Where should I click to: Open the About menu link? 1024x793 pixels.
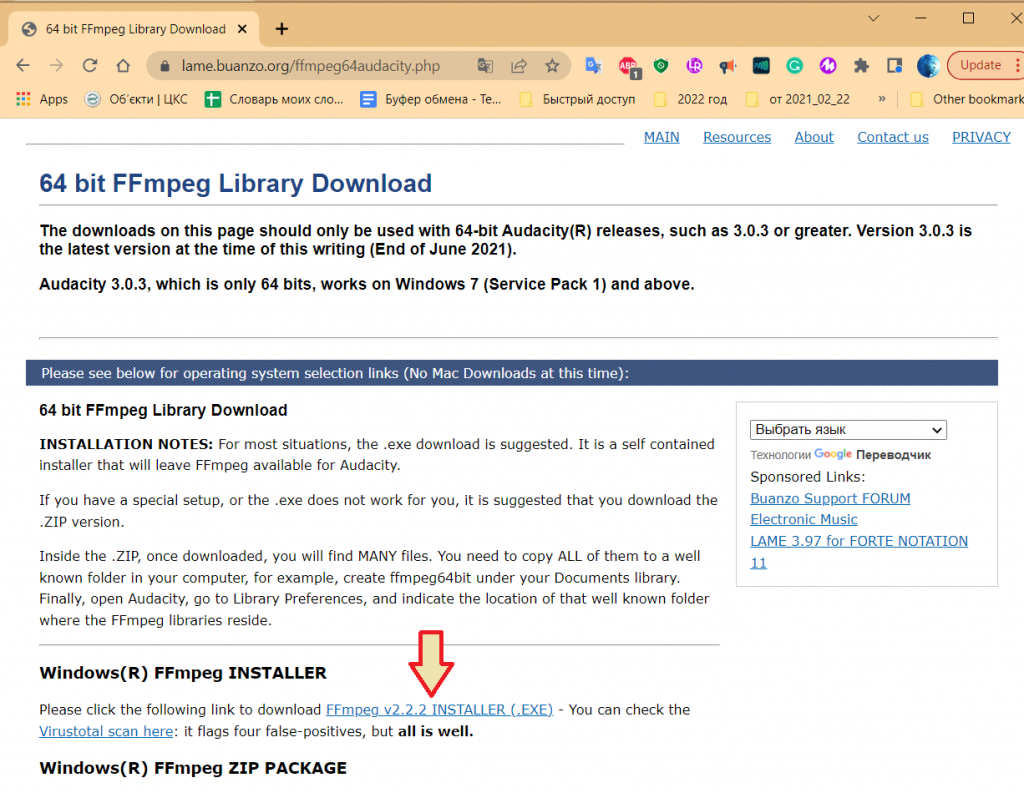[x=814, y=137]
